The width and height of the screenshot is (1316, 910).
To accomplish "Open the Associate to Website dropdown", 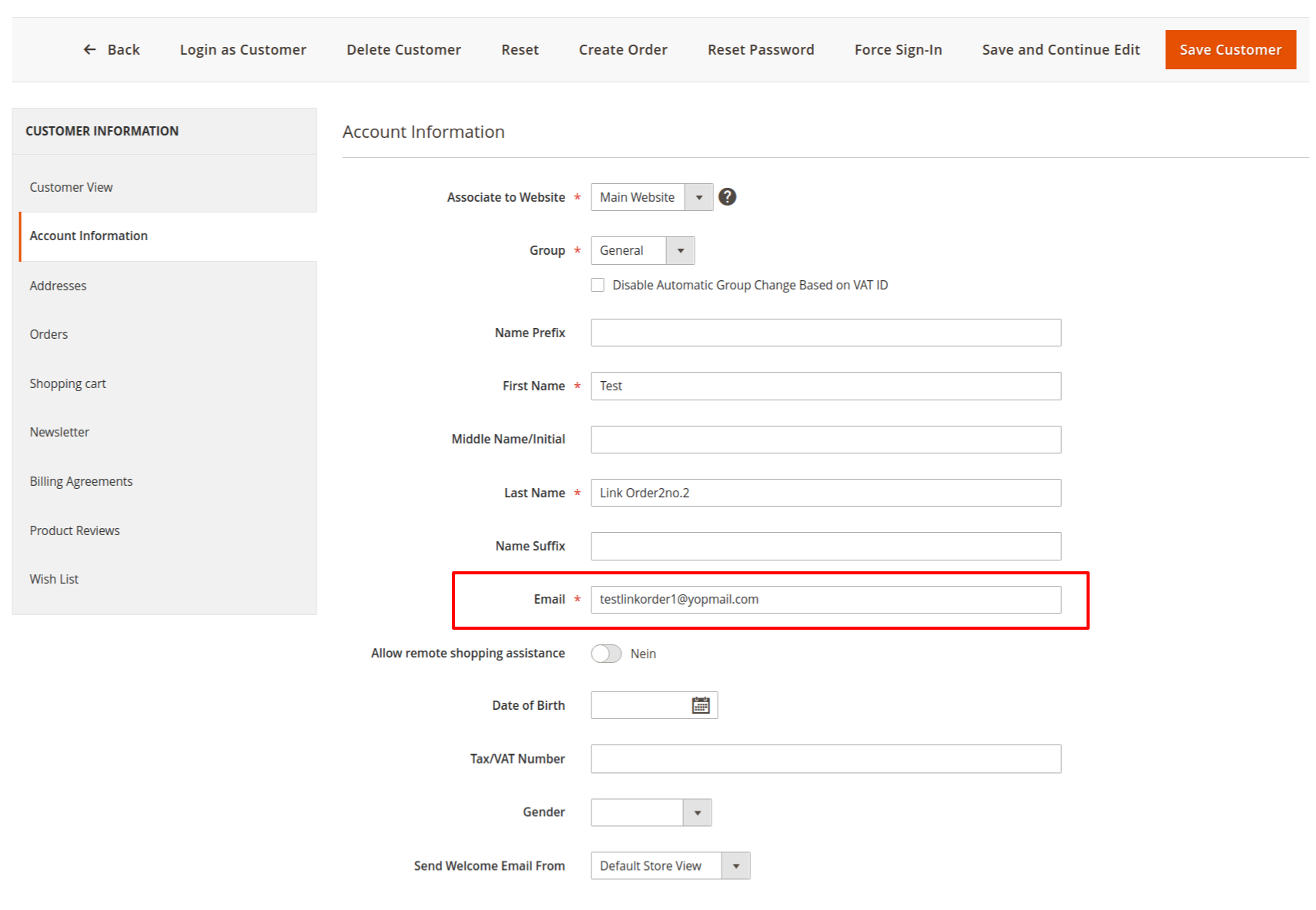I will pyautogui.click(x=651, y=197).
